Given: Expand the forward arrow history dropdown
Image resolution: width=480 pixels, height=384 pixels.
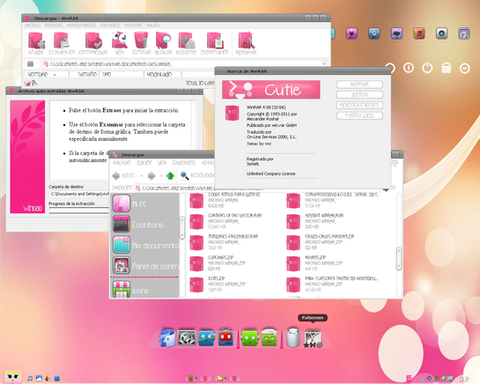Looking at the screenshot, I should (161, 175).
